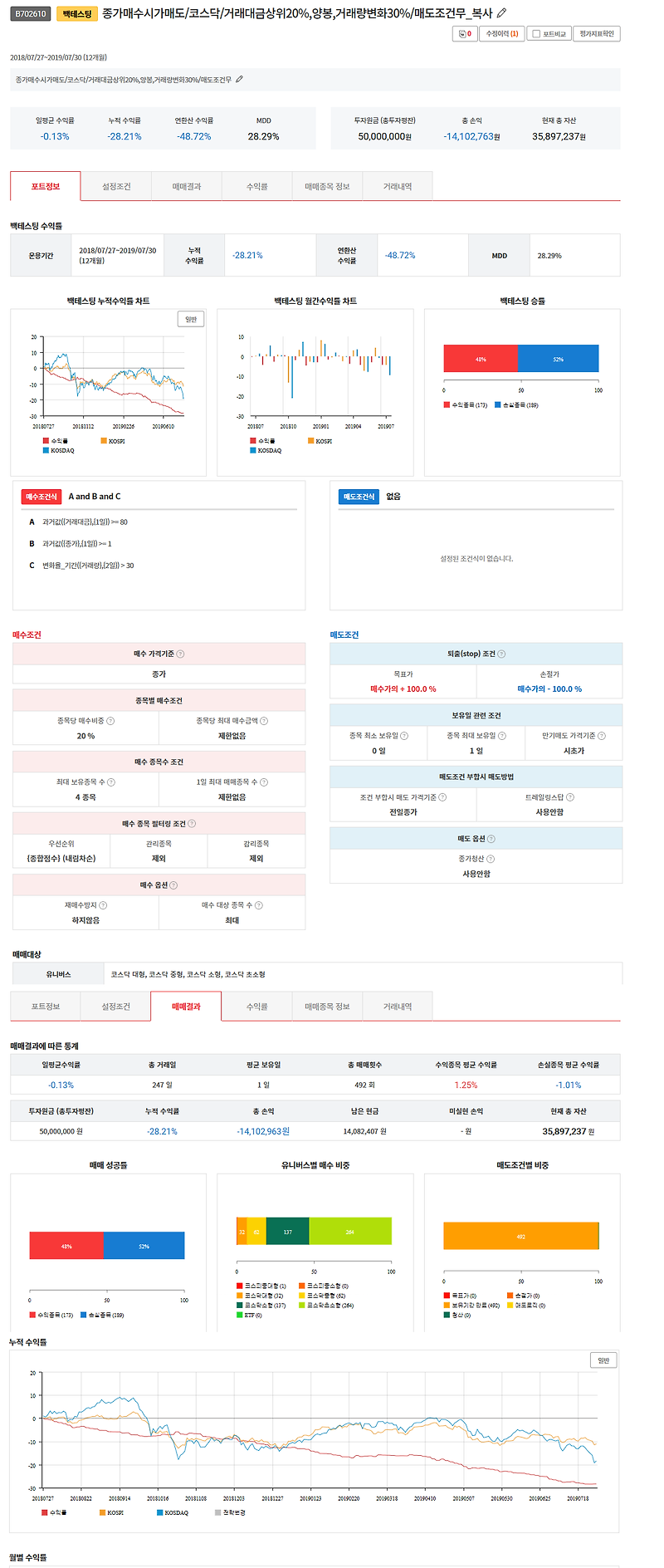The image size is (664, 1568).
Task: Click 남은 현금 value 14,082,407 원
Action: tap(366, 1132)
